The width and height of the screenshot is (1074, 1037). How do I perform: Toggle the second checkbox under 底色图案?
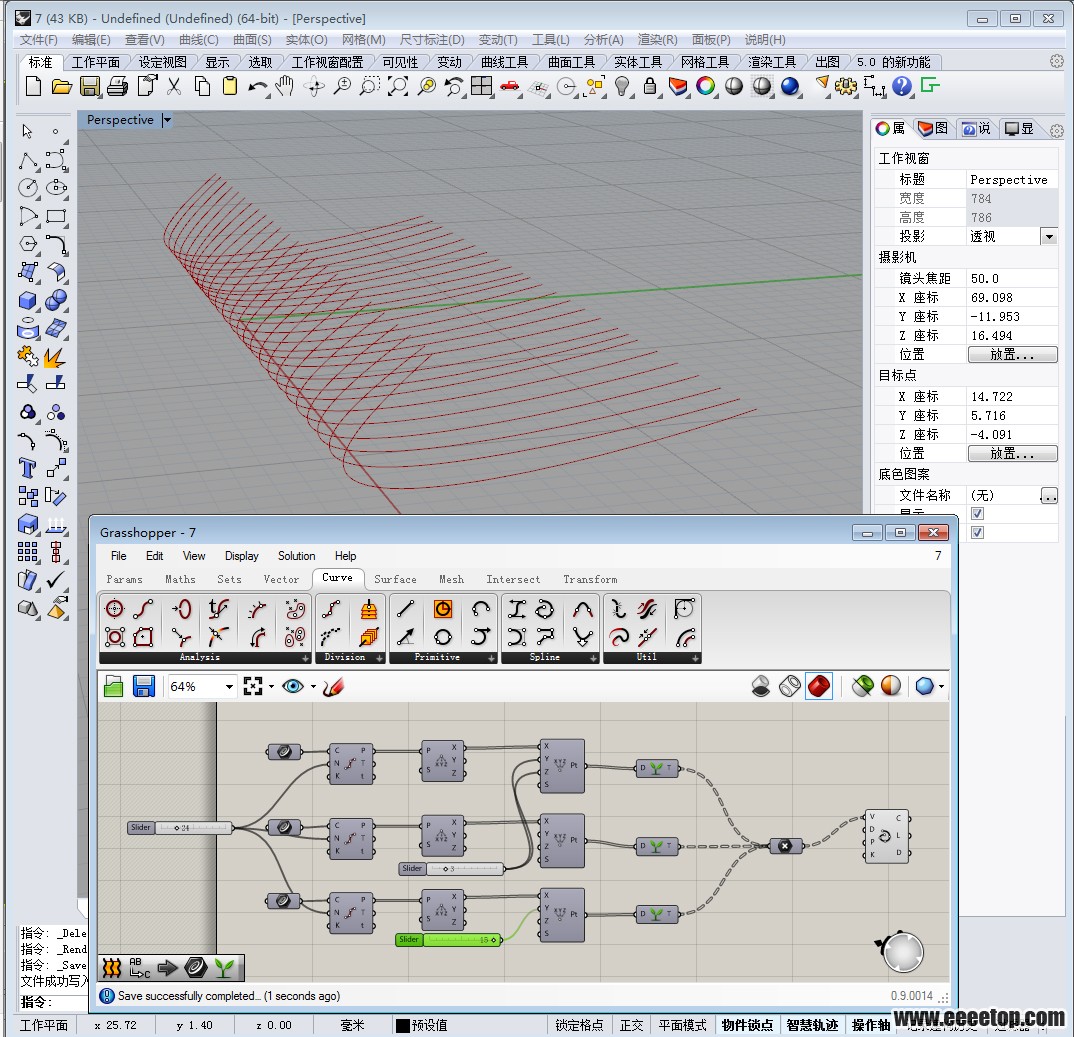[977, 533]
